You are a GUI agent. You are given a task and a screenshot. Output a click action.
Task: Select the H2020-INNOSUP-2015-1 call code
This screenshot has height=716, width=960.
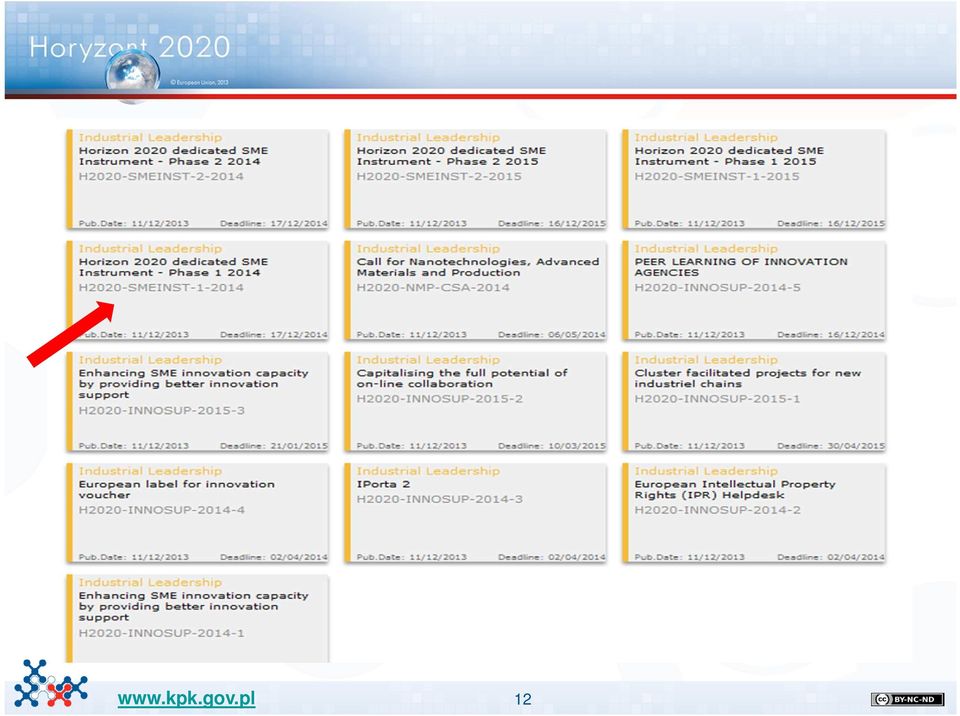pos(717,399)
